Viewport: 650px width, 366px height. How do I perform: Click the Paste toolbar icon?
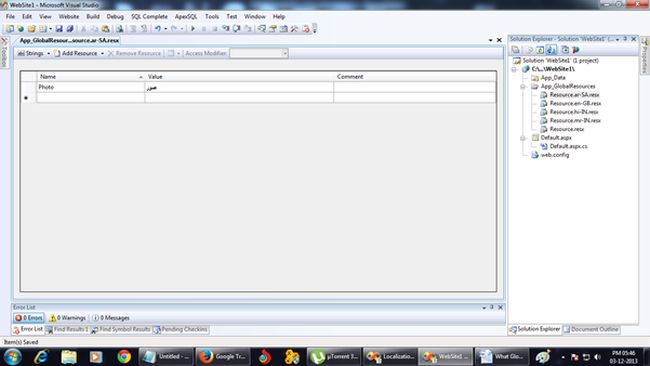(x=105, y=29)
